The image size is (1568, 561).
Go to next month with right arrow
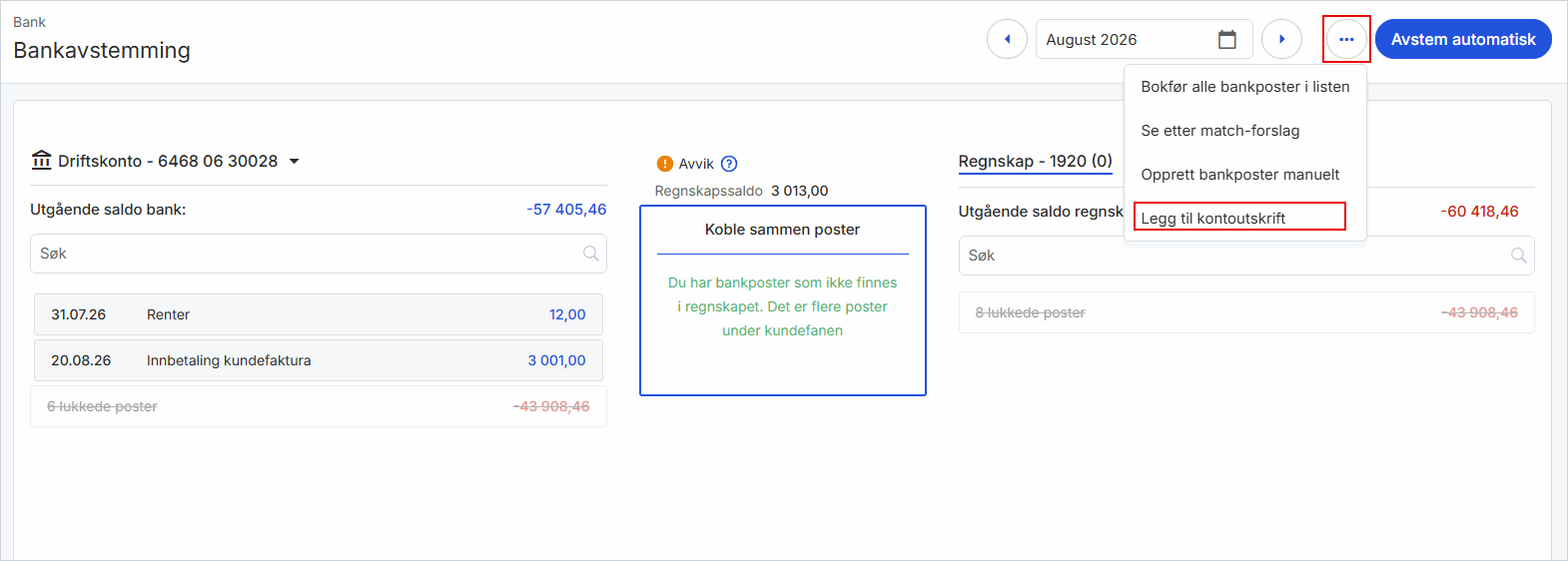[x=1281, y=40]
